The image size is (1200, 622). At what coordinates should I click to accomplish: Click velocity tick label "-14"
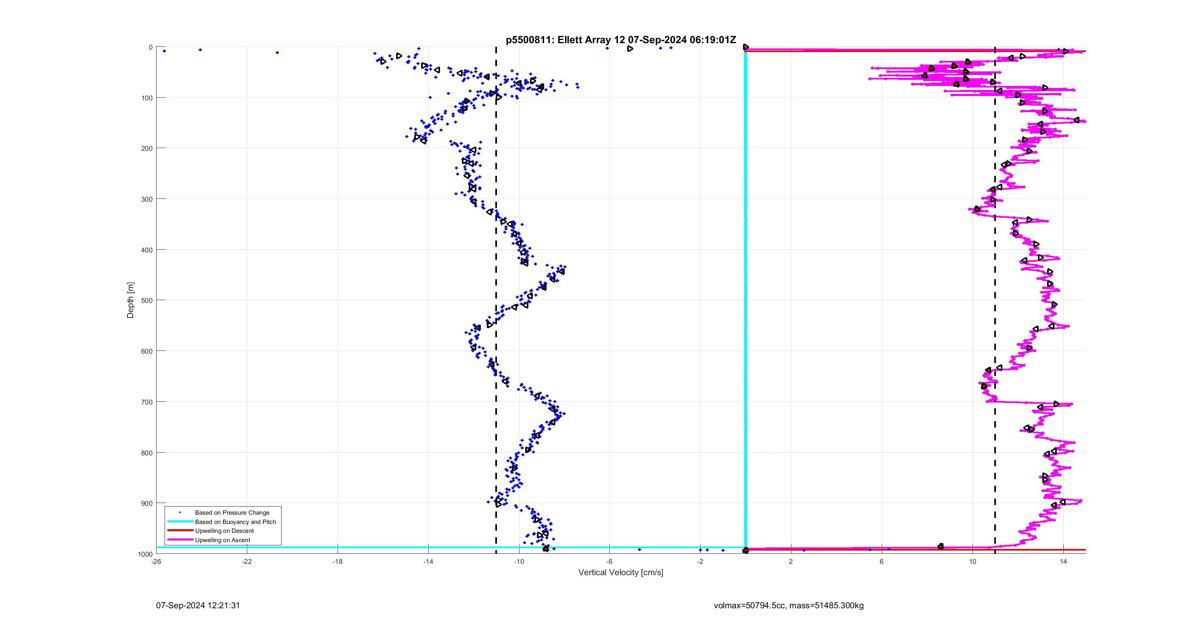coord(428,562)
